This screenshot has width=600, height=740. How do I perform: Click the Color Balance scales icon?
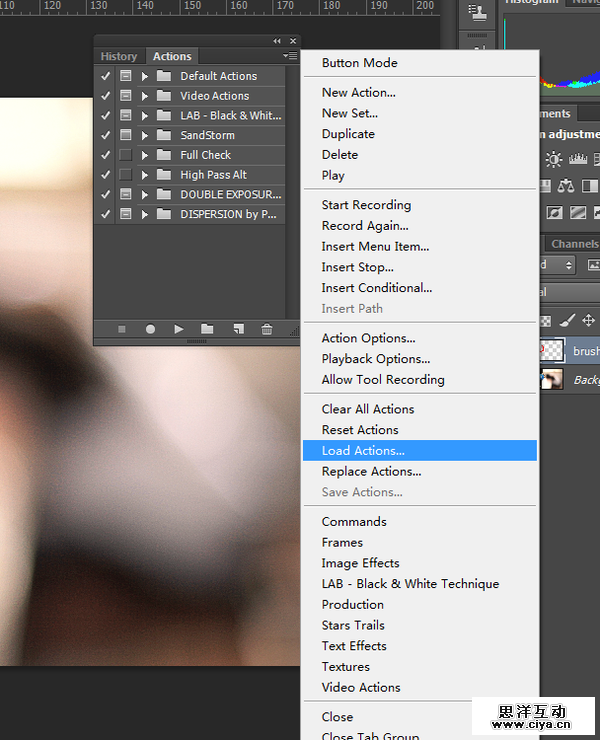pyautogui.click(x=567, y=186)
